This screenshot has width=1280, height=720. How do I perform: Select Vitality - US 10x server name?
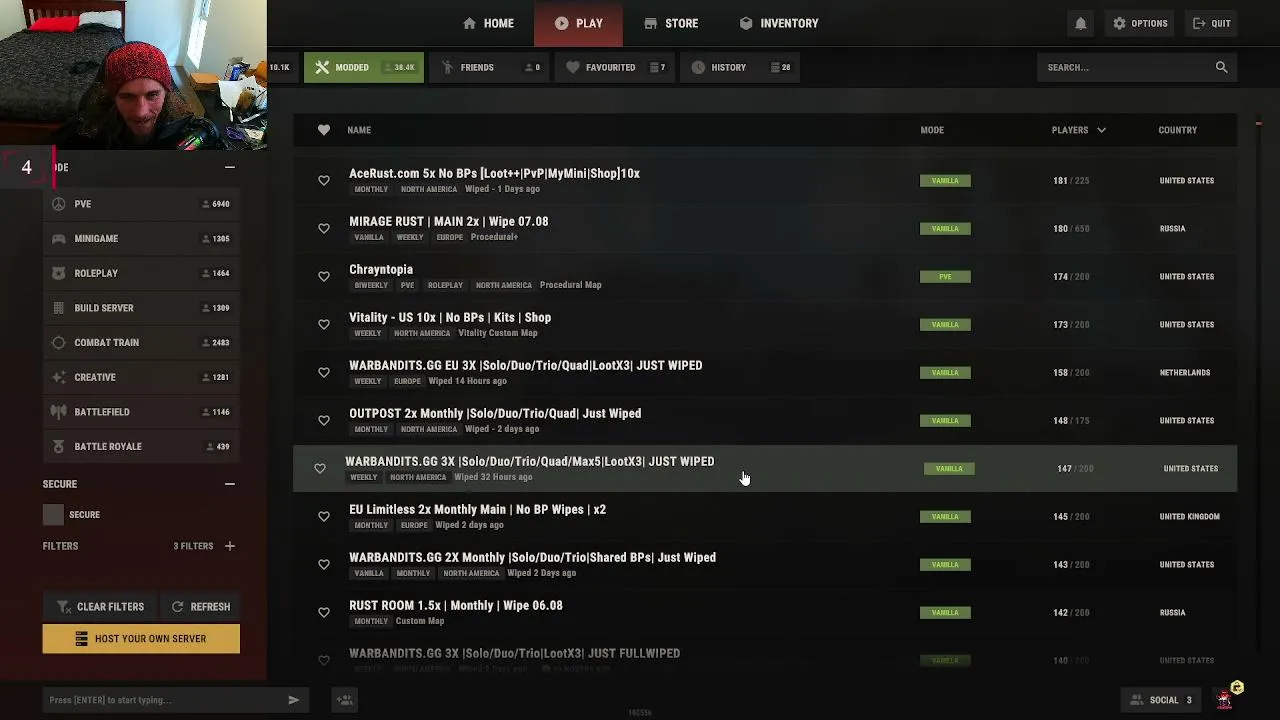(450, 318)
